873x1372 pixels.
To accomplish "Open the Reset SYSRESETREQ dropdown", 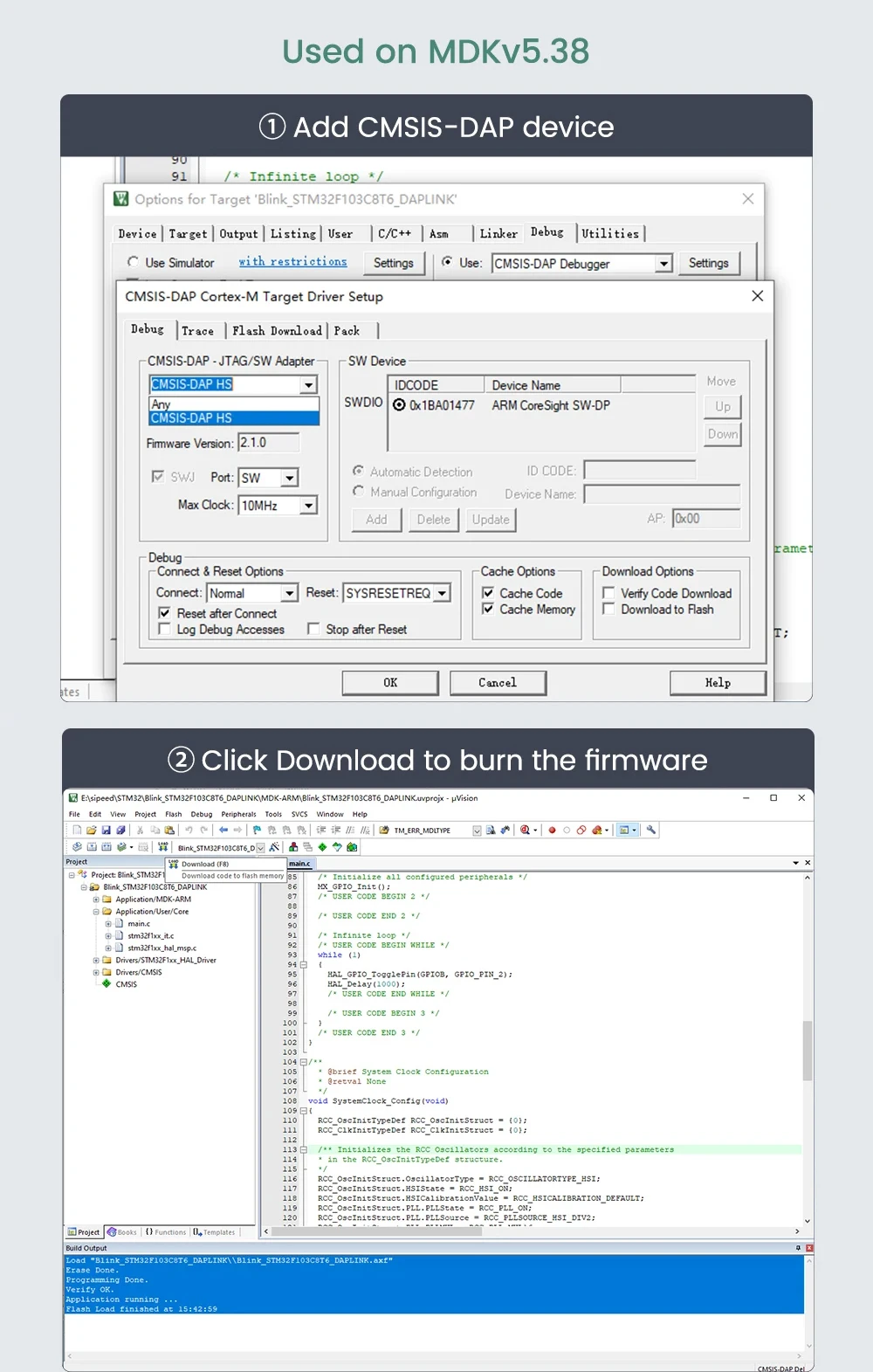I will tap(443, 593).
